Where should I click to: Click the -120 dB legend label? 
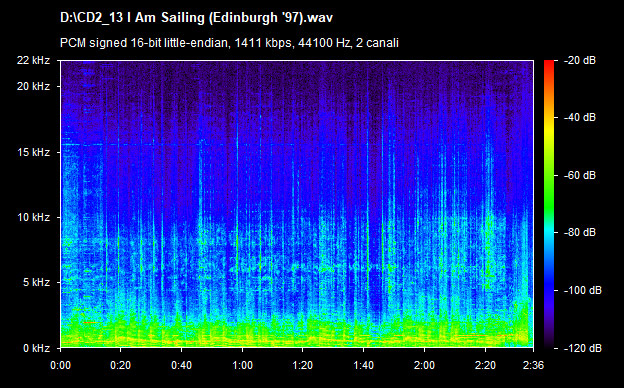click(583, 348)
